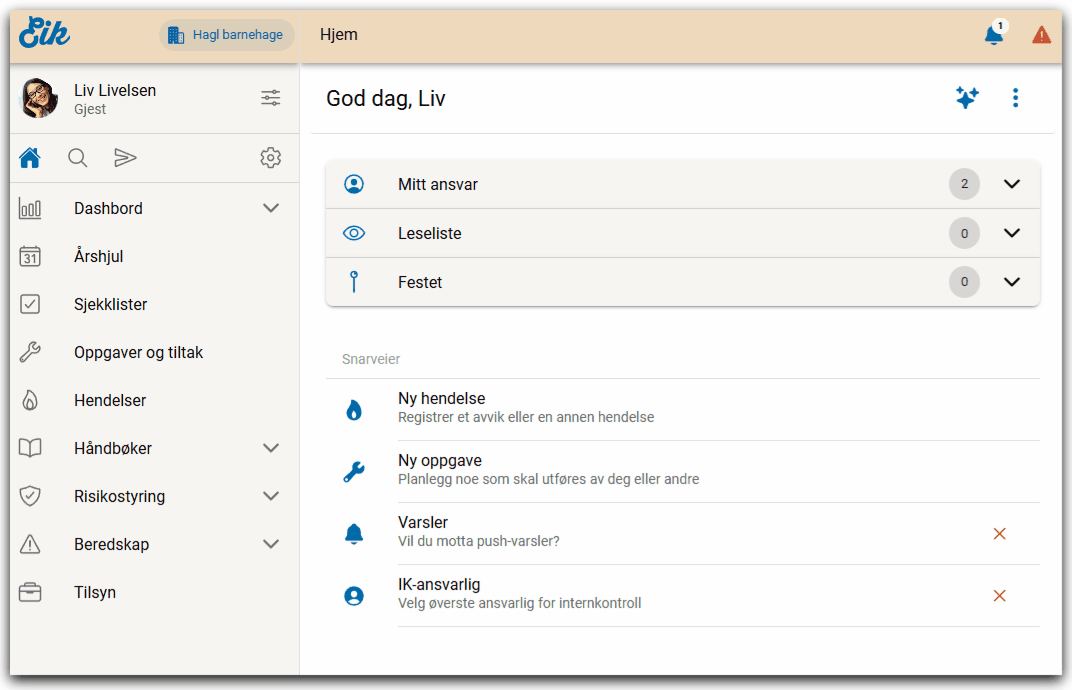This screenshot has width=1072, height=690.
Task: Go to Sjekklister in the sidebar
Action: 110,304
